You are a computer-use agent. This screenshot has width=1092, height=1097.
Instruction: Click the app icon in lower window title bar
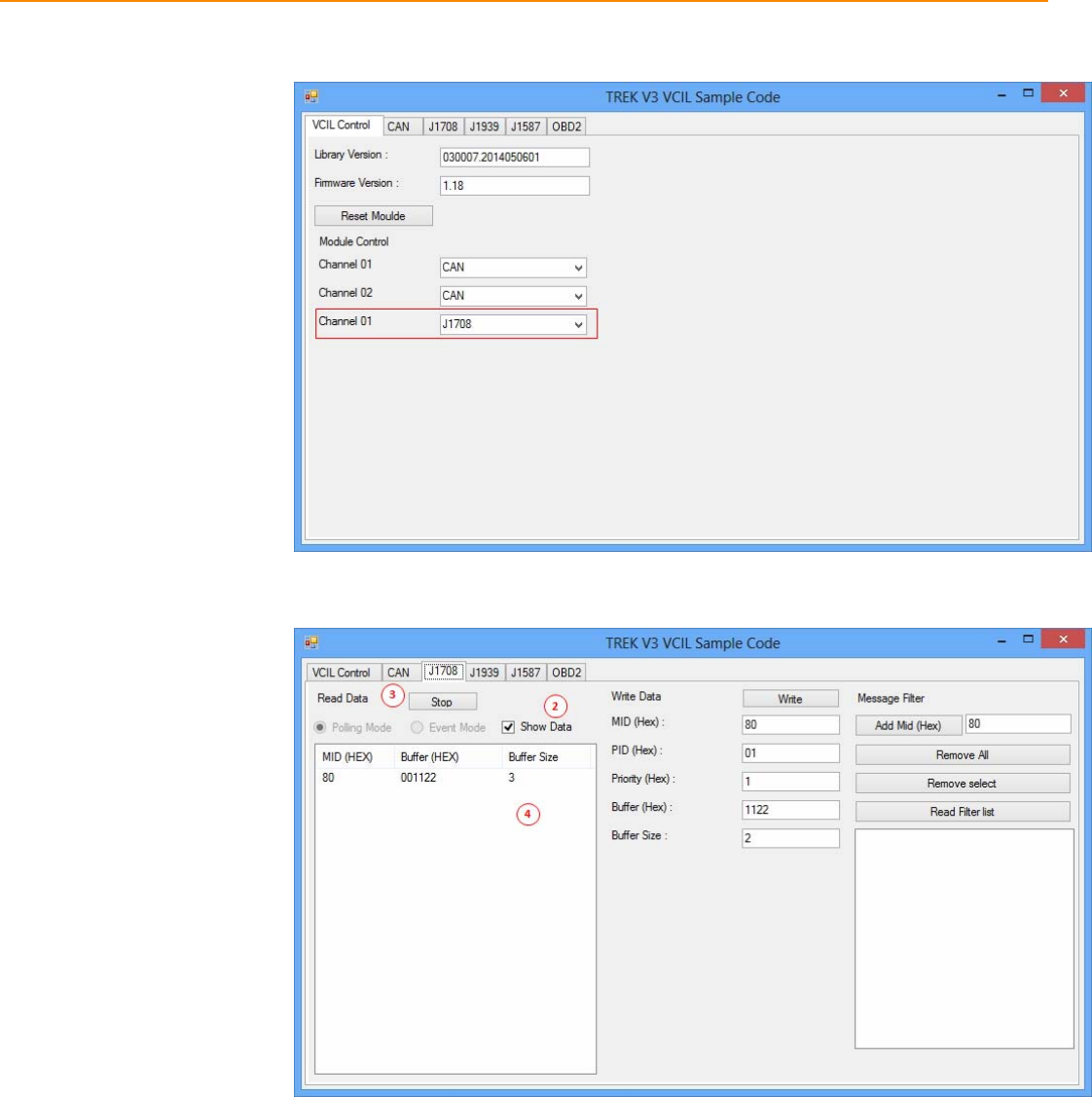pos(311,642)
